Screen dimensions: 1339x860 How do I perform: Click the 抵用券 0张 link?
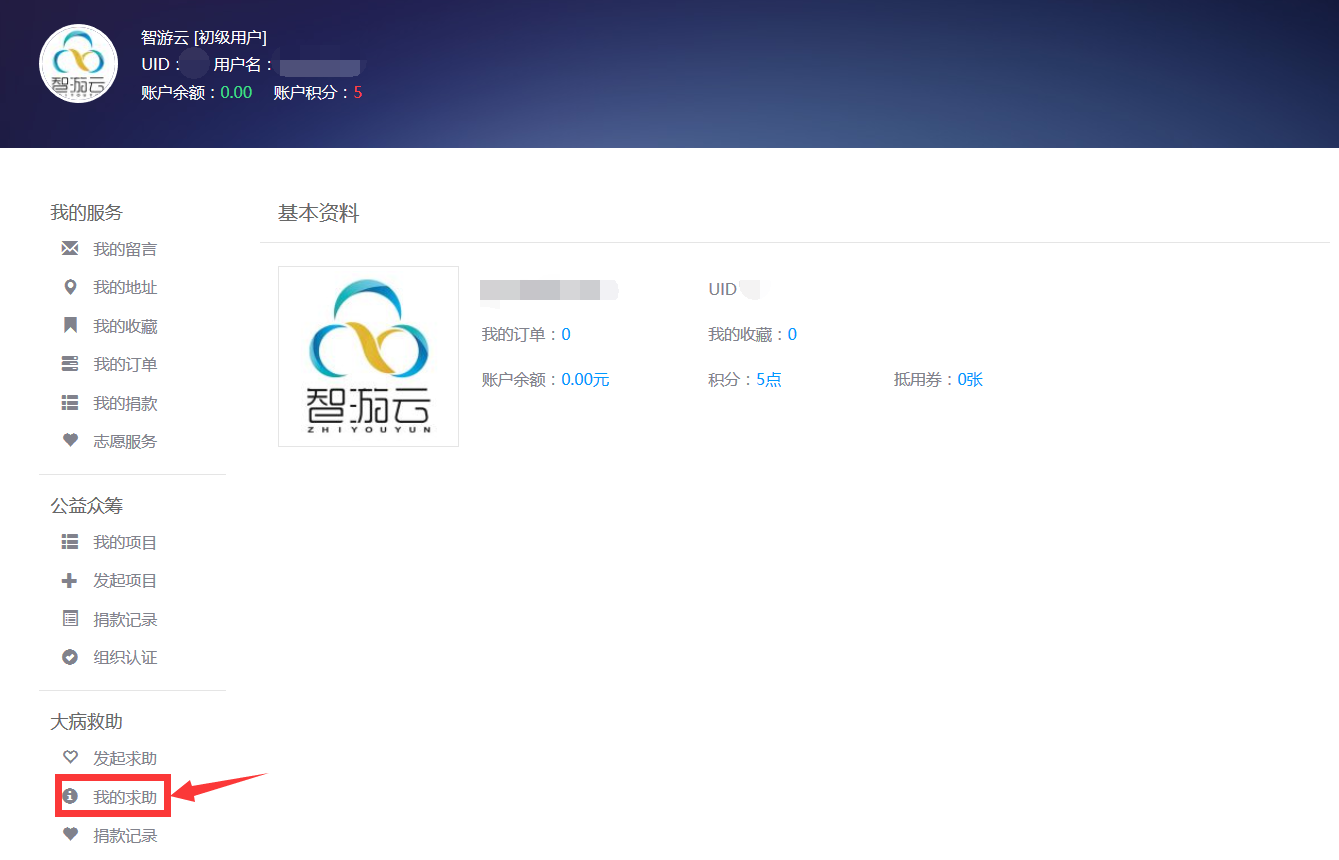970,379
